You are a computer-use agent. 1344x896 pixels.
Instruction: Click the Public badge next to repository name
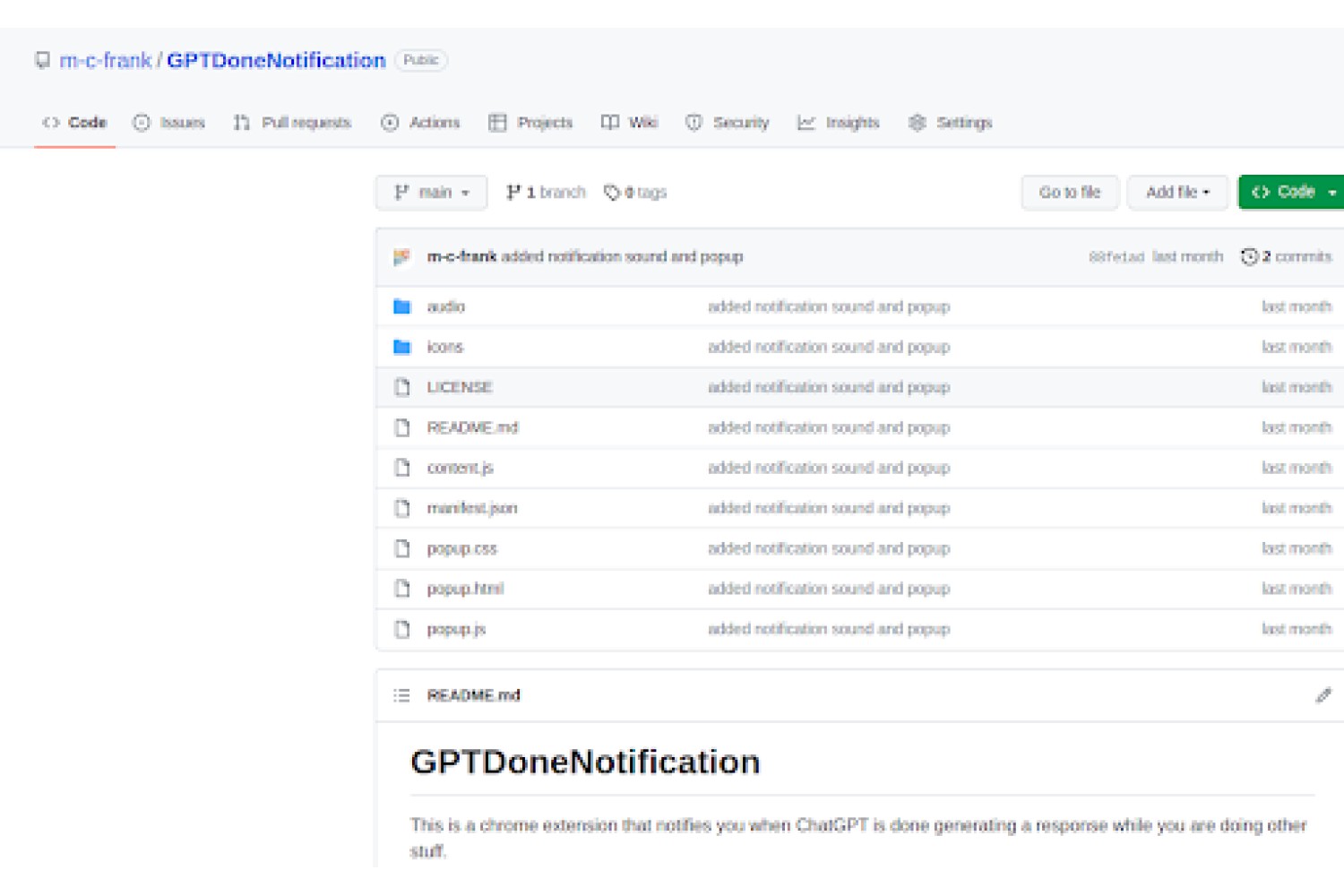421,60
